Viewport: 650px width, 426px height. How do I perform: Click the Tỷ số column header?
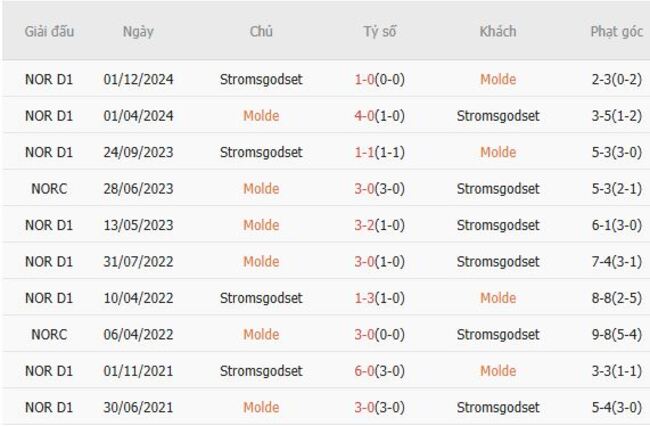[x=379, y=31]
